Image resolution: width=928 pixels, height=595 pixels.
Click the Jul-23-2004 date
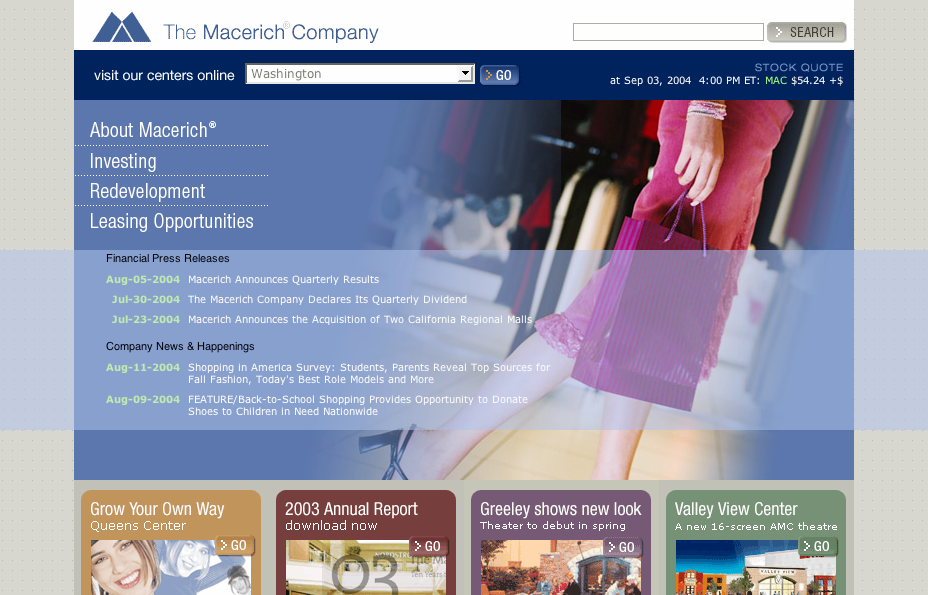pyautogui.click(x=146, y=320)
